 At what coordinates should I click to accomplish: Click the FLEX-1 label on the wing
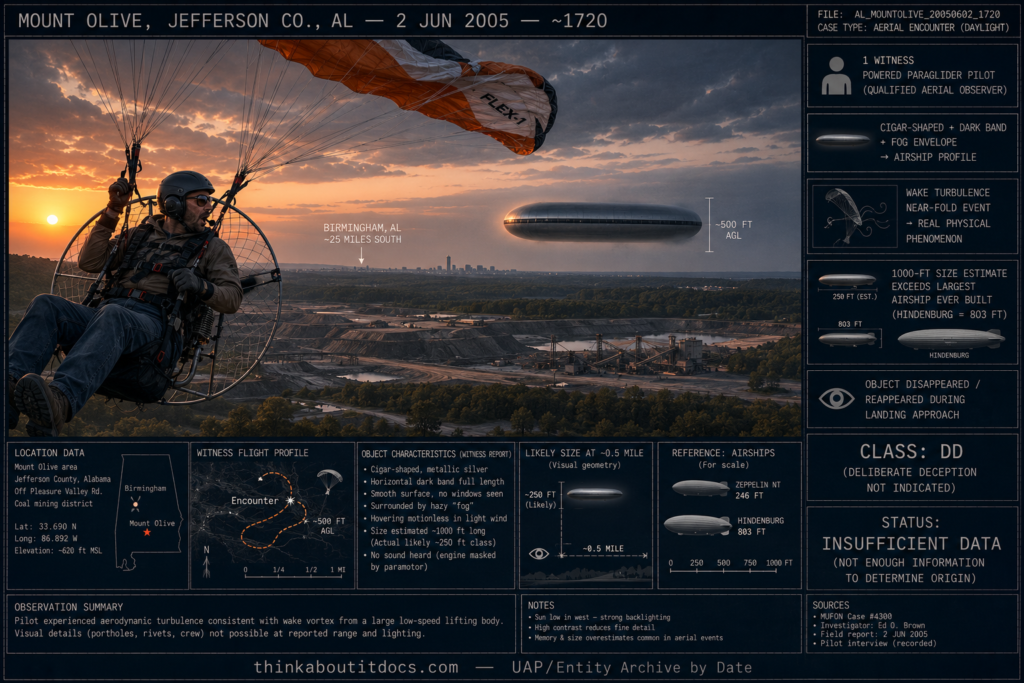pyautogui.click(x=503, y=110)
